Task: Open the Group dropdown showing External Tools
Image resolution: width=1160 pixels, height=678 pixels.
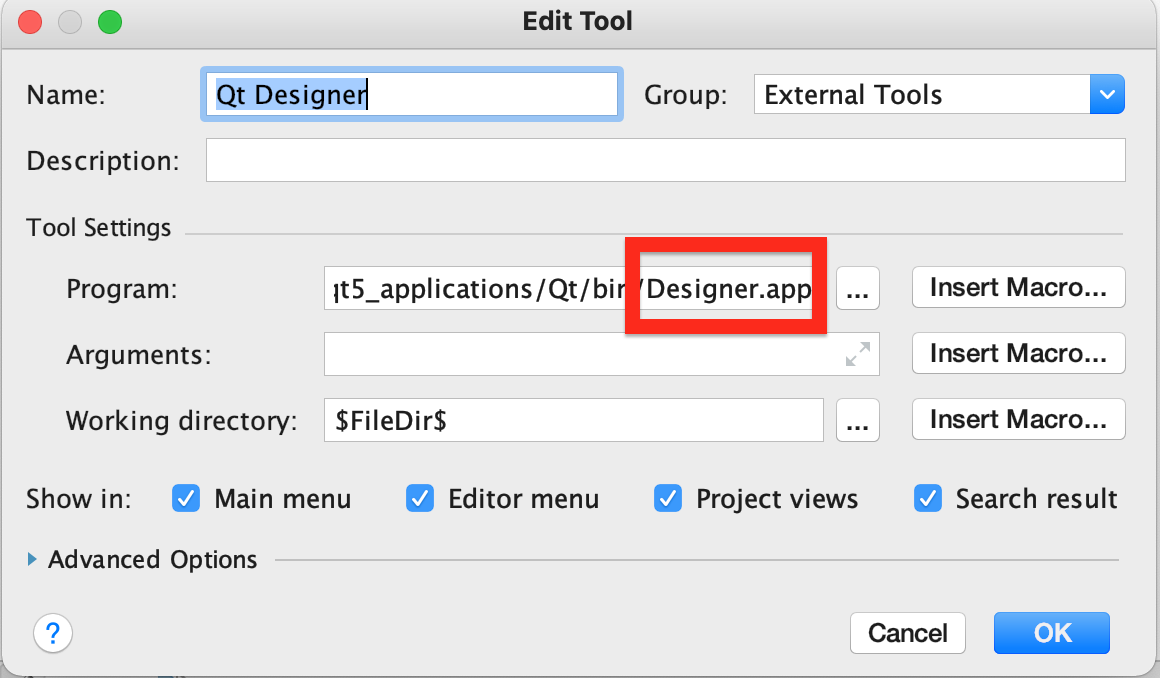Action: click(939, 95)
